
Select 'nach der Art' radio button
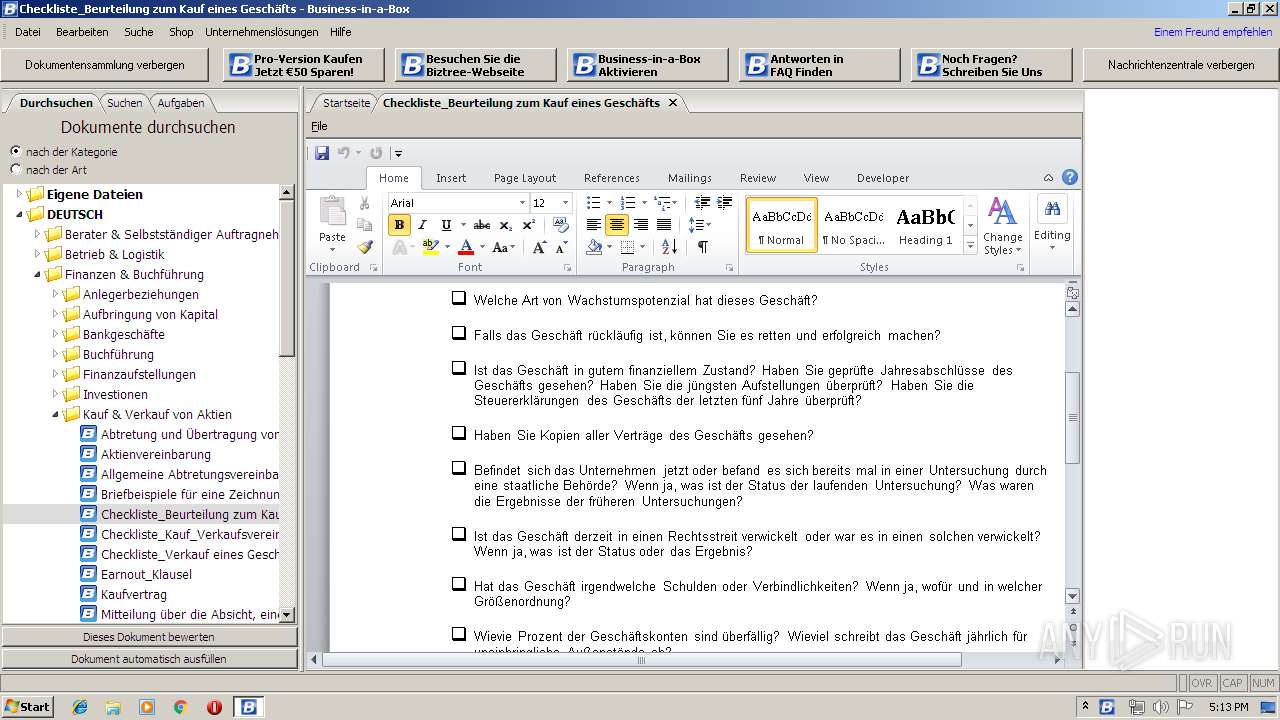point(15,169)
